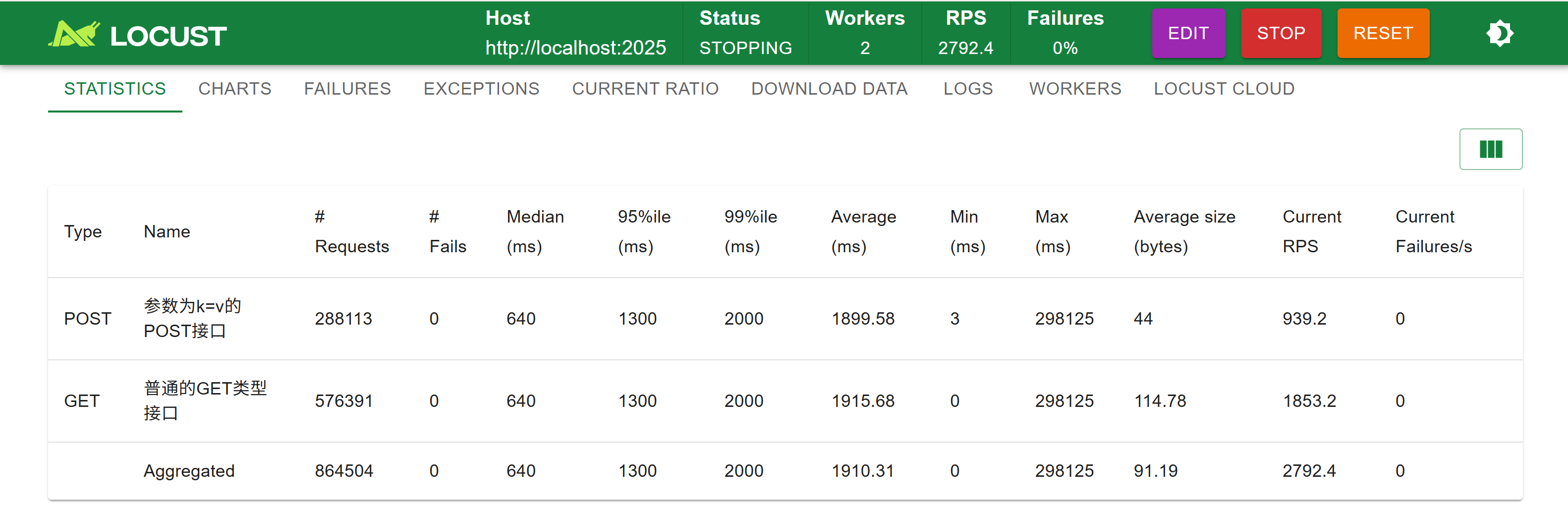Go to the FAILURES tab
Screen dimensions: 1568x511
pyautogui.click(x=347, y=89)
